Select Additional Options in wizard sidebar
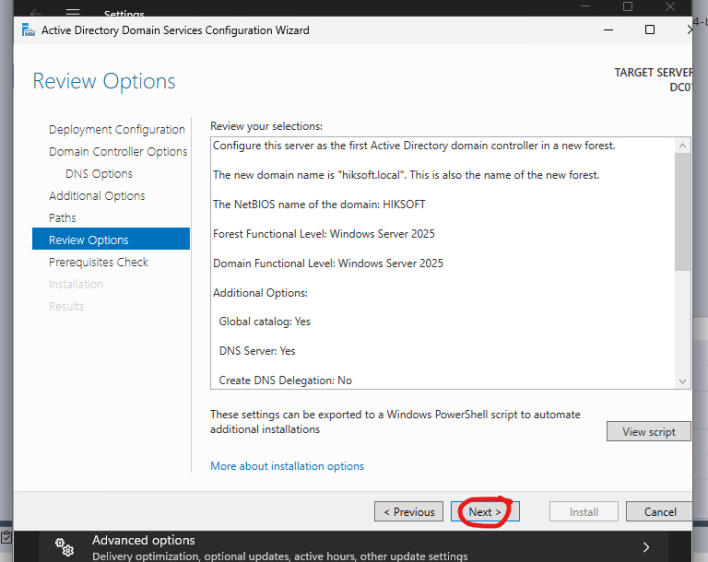This screenshot has height=562, width=708. [x=97, y=196]
